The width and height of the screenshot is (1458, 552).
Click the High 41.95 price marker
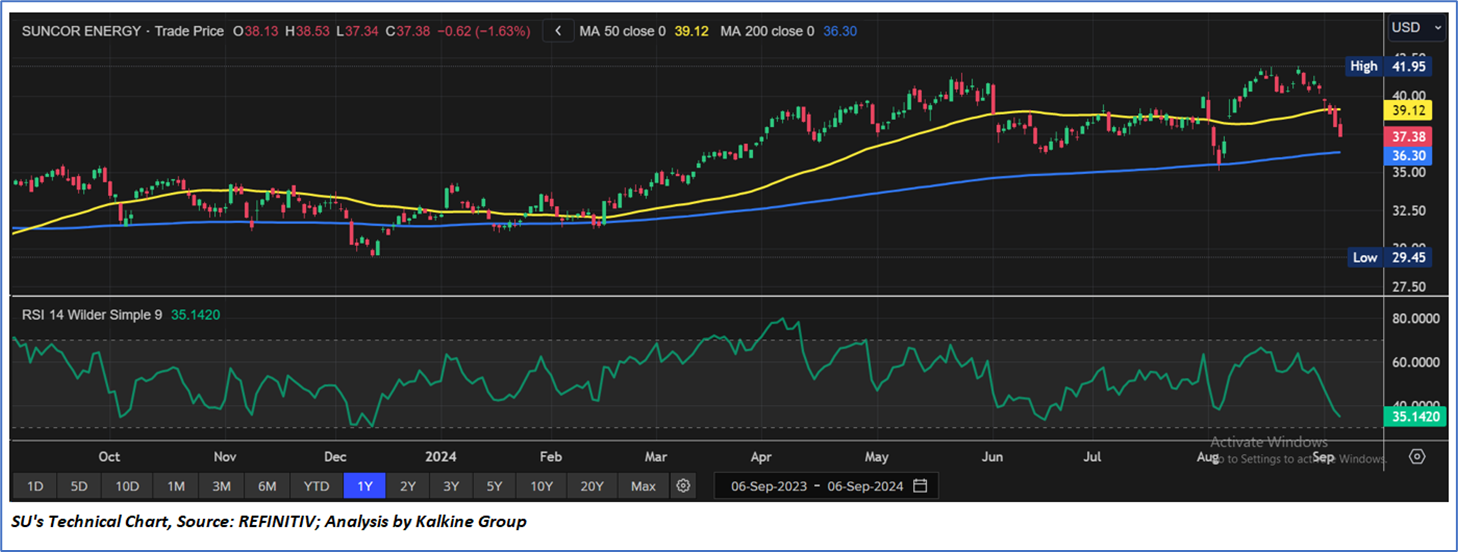pyautogui.click(x=1390, y=66)
